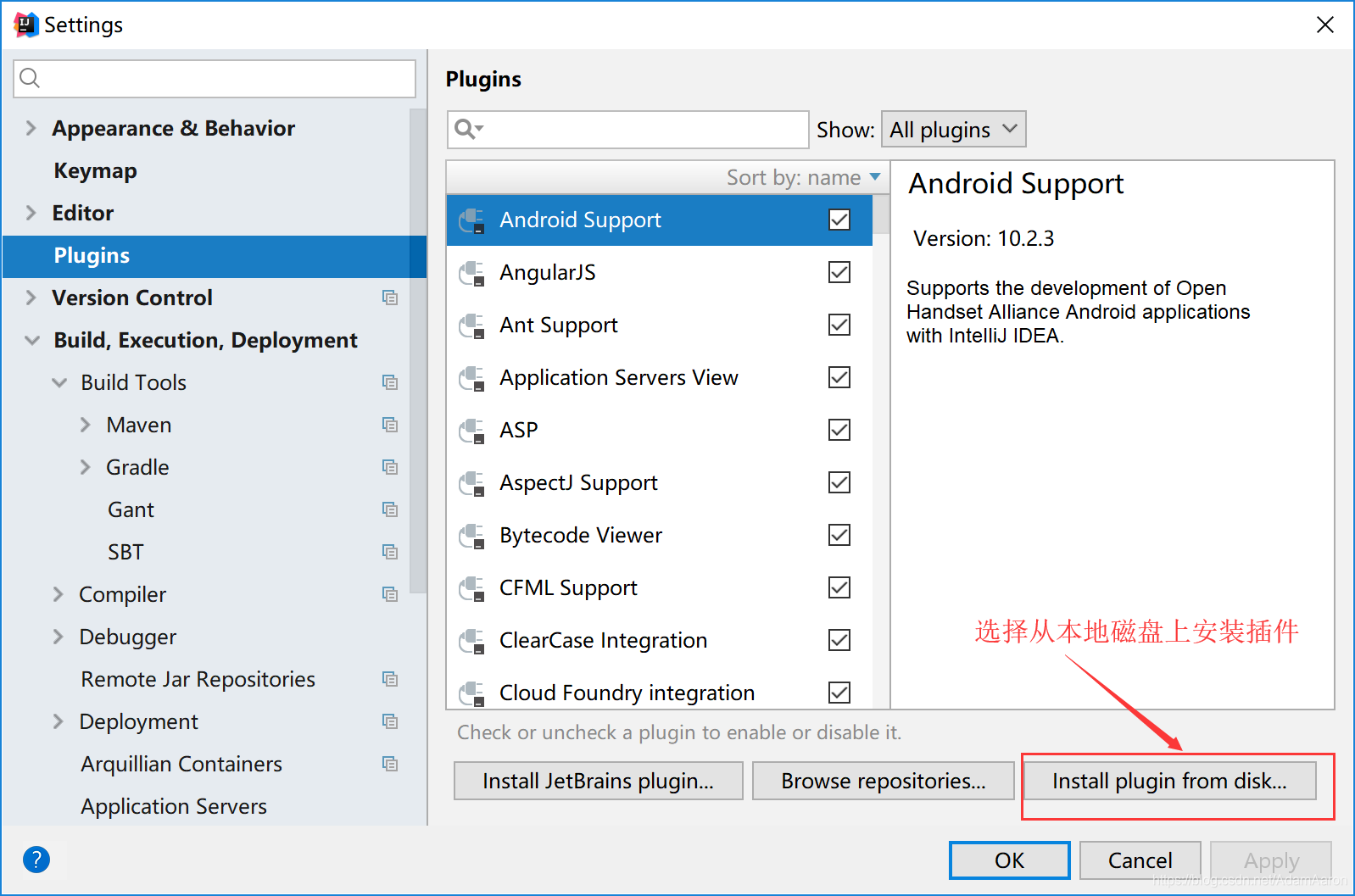Click the plugin list vertical scrollbar

tap(881, 214)
